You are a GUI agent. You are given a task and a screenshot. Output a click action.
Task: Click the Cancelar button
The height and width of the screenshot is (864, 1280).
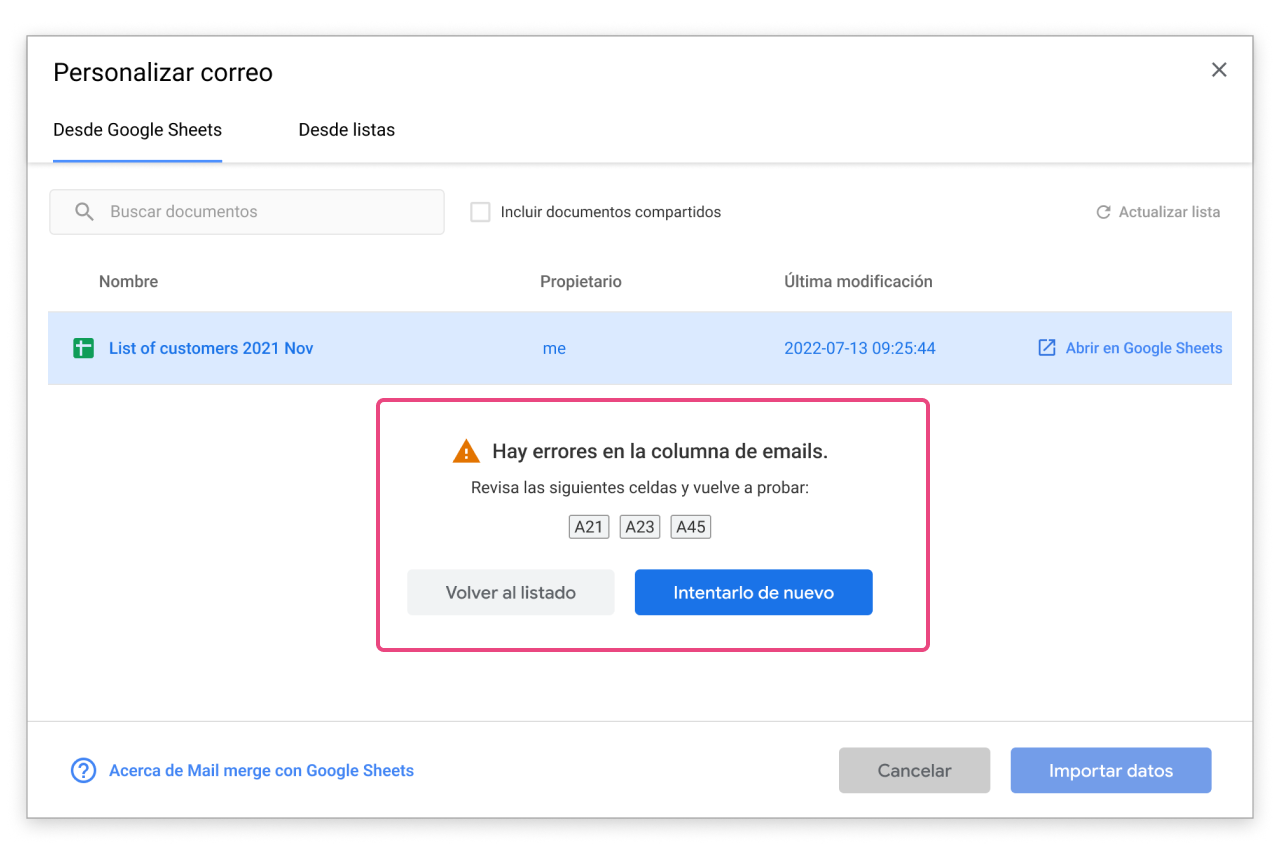click(914, 771)
